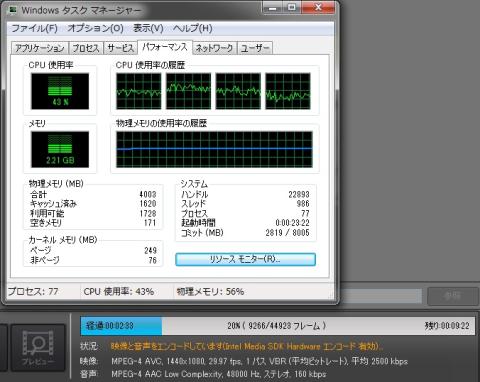
Task: Click the 残り 00:09:22 remaining time text
Action: click(447, 326)
